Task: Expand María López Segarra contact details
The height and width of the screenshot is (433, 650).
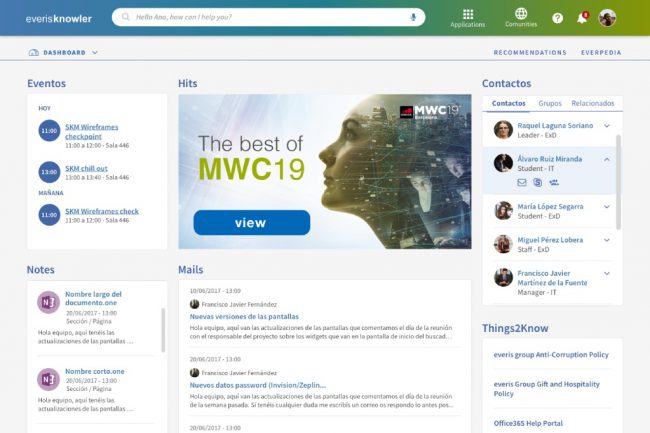Action: click(x=607, y=206)
